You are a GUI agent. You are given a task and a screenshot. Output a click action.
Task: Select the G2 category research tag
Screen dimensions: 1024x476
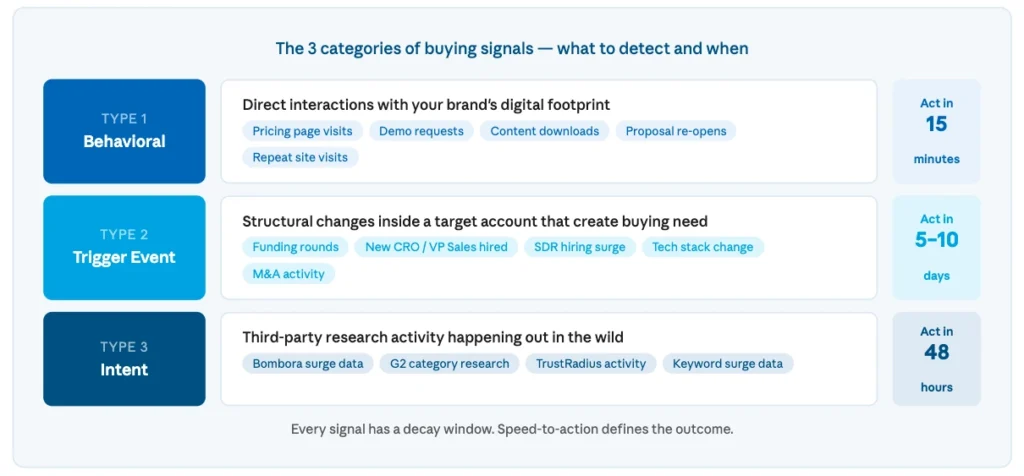(449, 364)
